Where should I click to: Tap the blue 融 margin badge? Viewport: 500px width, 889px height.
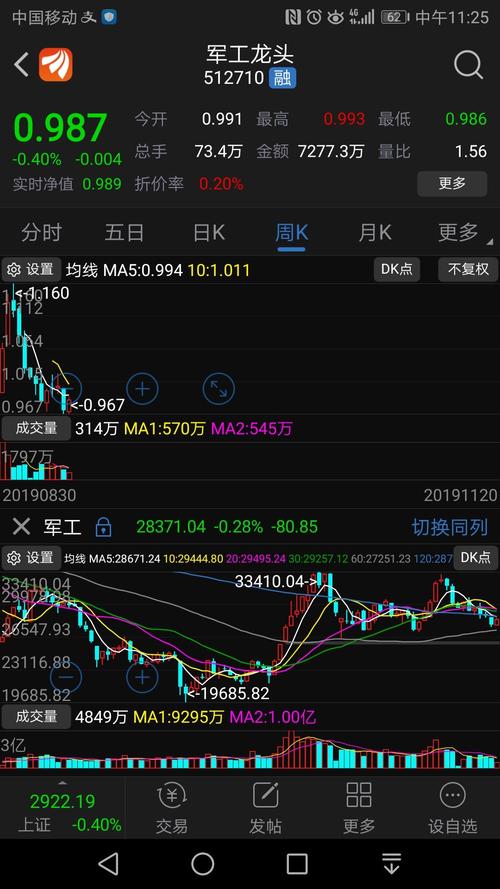(282, 78)
